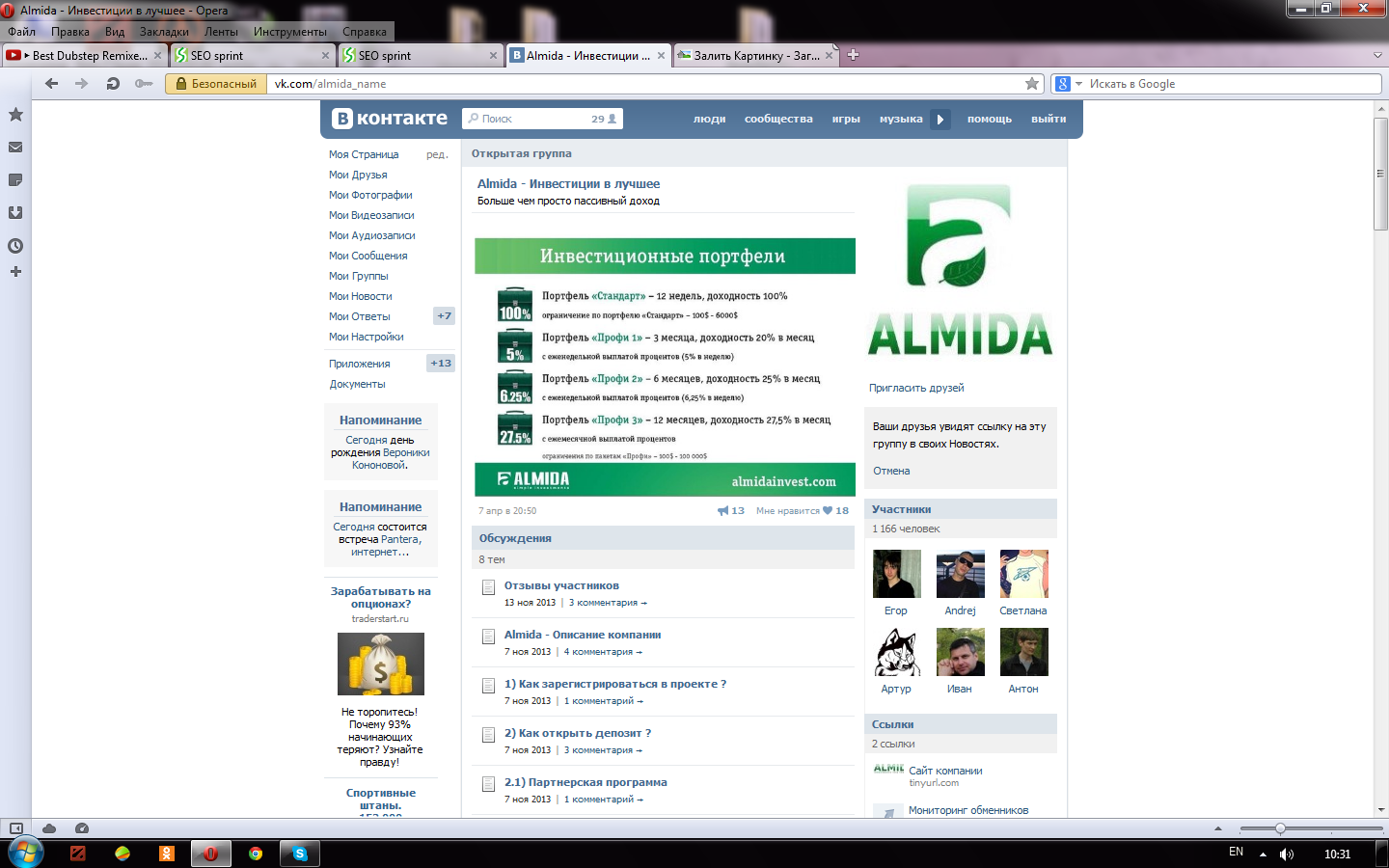Click the EN language indicator in the taskbar
This screenshot has width=1389, height=868.
pyautogui.click(x=1237, y=853)
